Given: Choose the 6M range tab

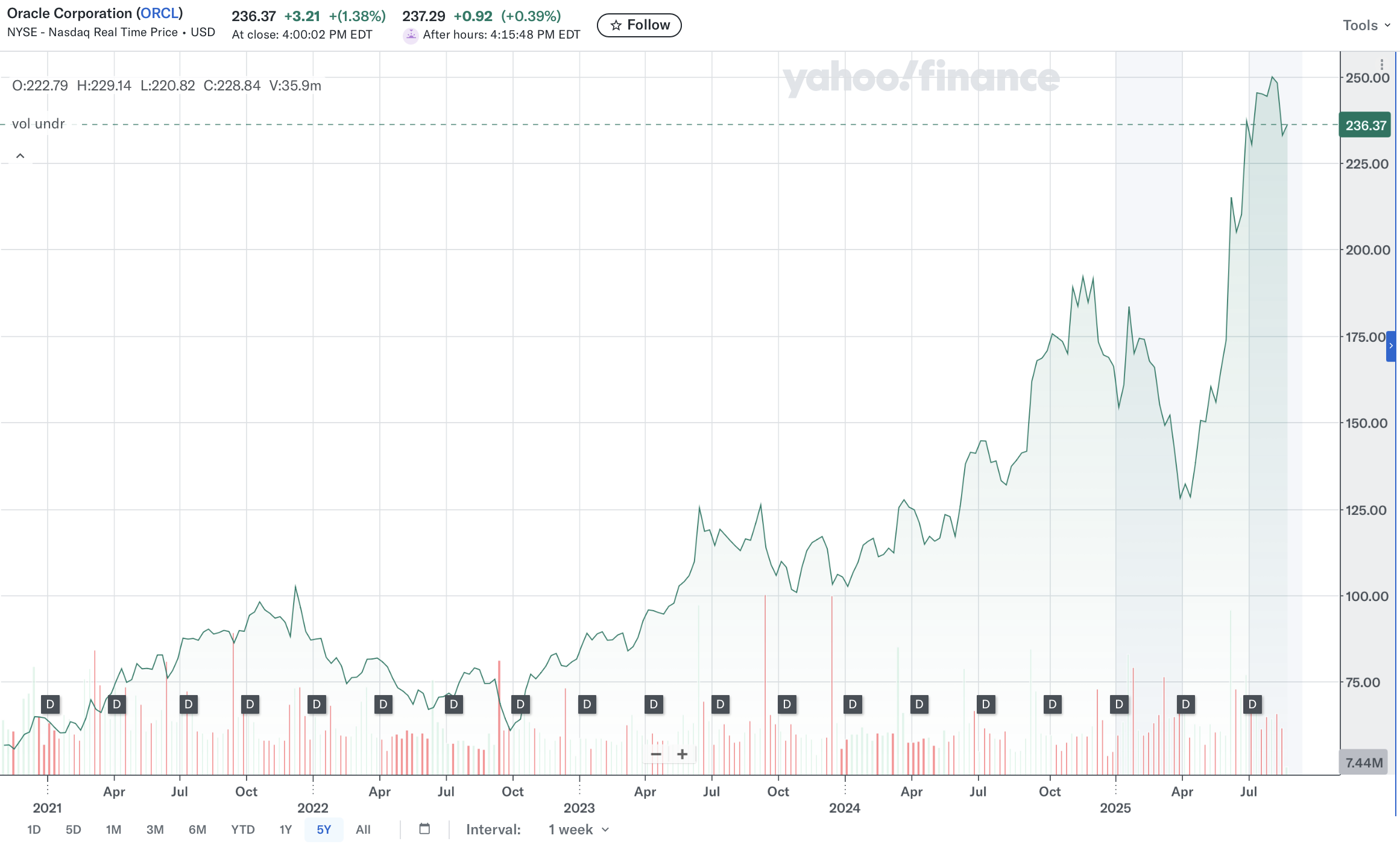Looking at the screenshot, I should [197, 830].
